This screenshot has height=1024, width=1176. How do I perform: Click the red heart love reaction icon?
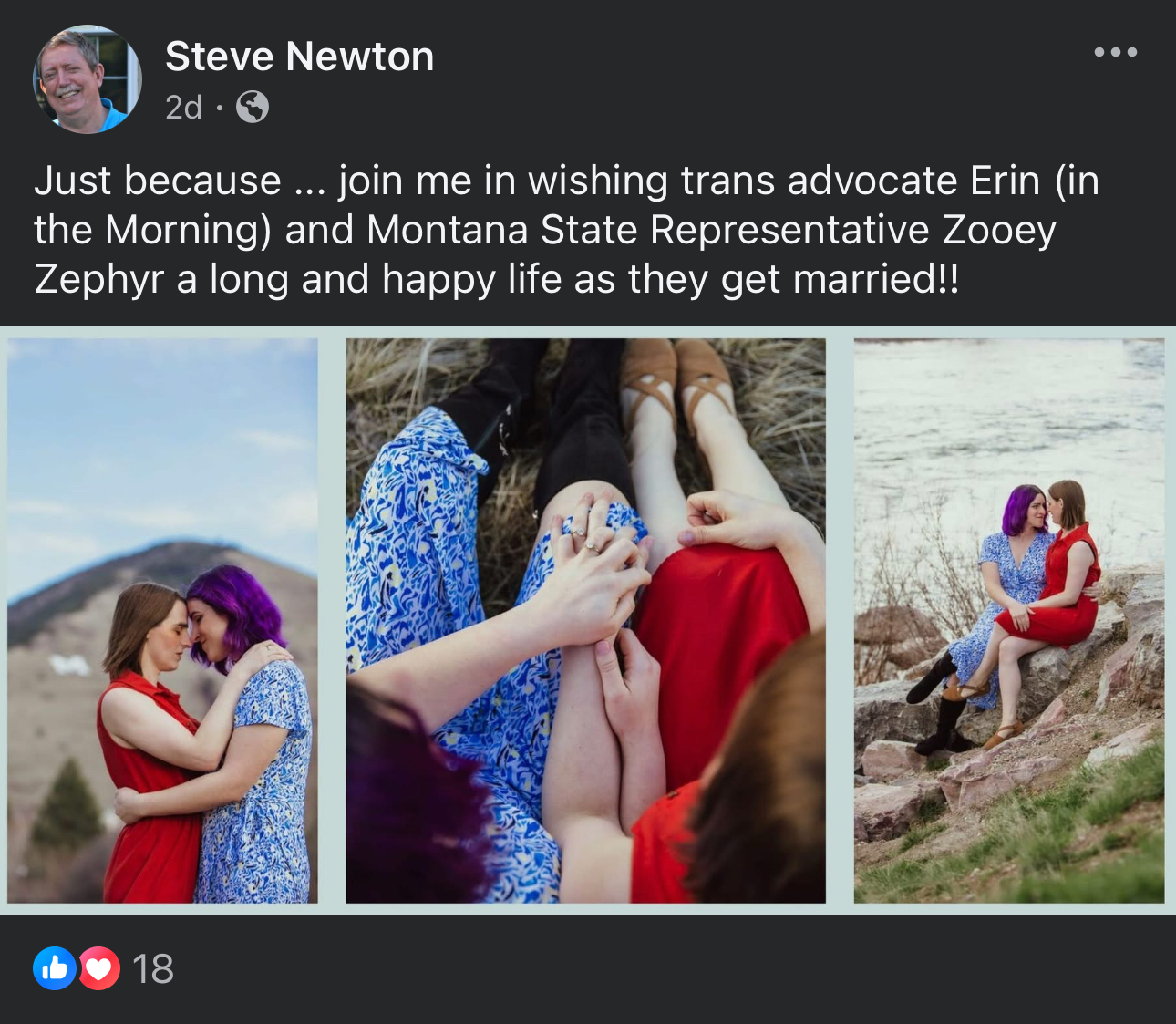pos(98,968)
